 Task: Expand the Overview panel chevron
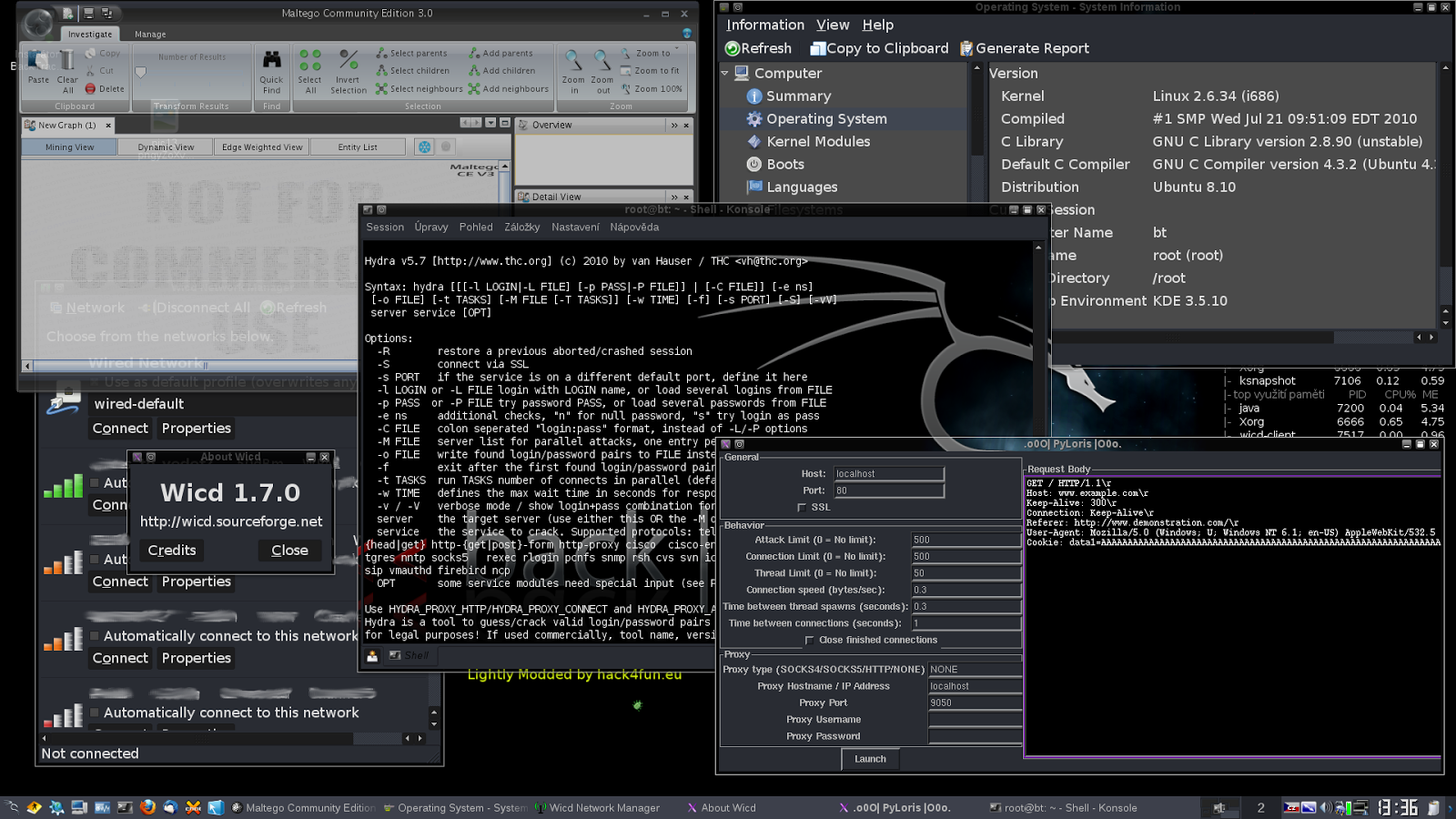[672, 125]
